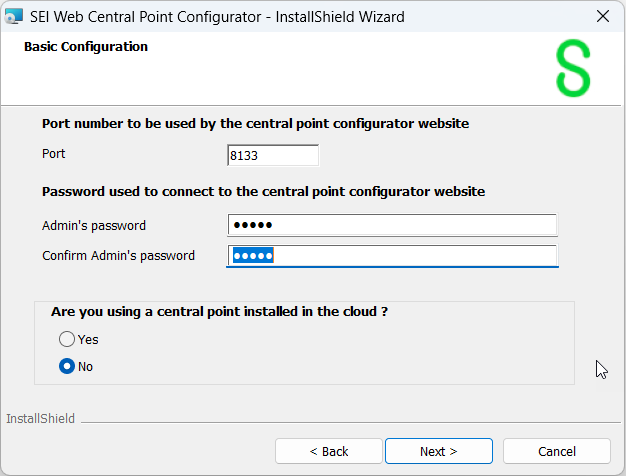626x476 pixels.
Task: Focus the Admin's password field
Action: [392, 225]
